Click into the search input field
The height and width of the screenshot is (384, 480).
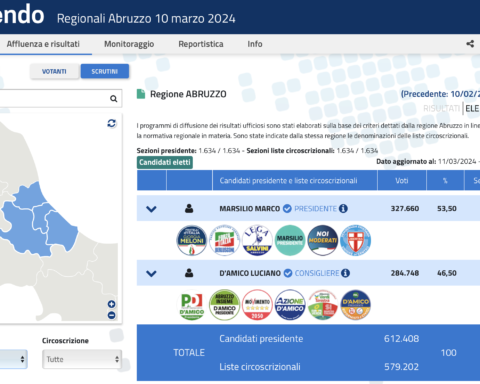click(53, 99)
